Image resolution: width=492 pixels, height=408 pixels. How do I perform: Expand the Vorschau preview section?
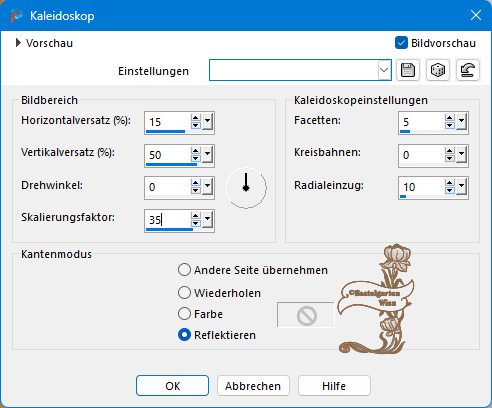pos(18,43)
